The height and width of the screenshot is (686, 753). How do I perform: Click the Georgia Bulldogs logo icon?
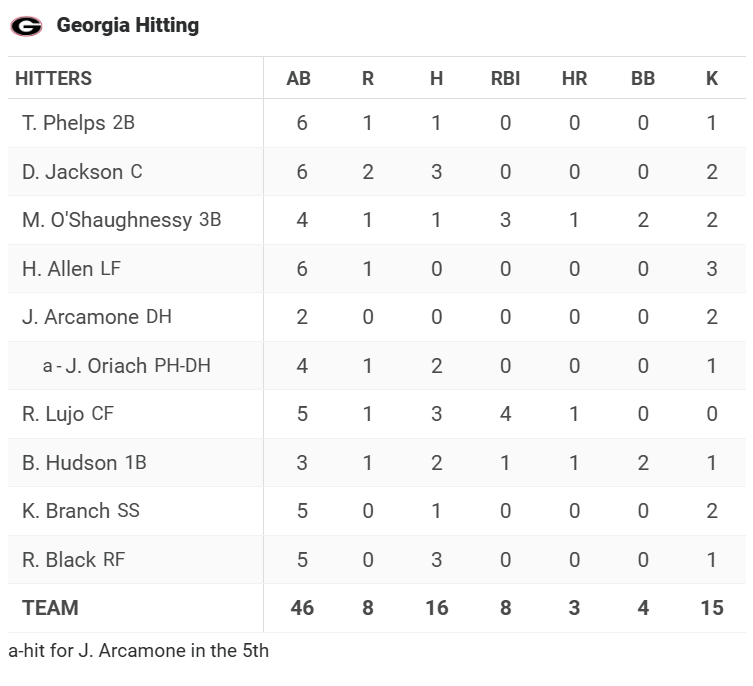click(x=26, y=26)
